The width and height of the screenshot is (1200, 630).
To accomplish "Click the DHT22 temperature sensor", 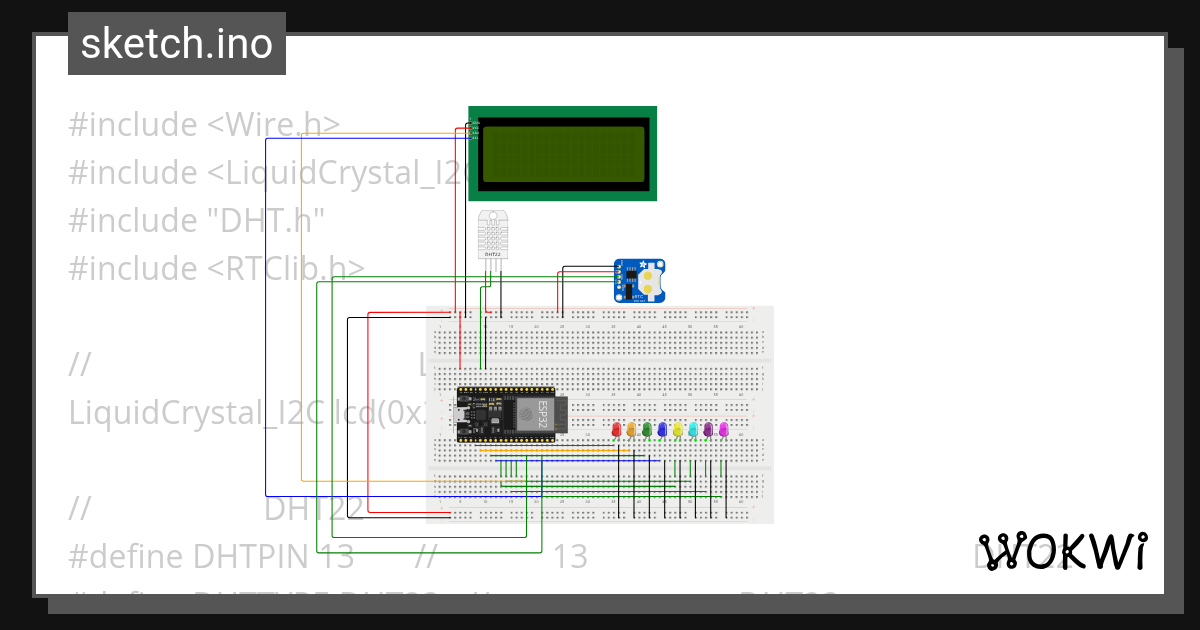I will [494, 235].
